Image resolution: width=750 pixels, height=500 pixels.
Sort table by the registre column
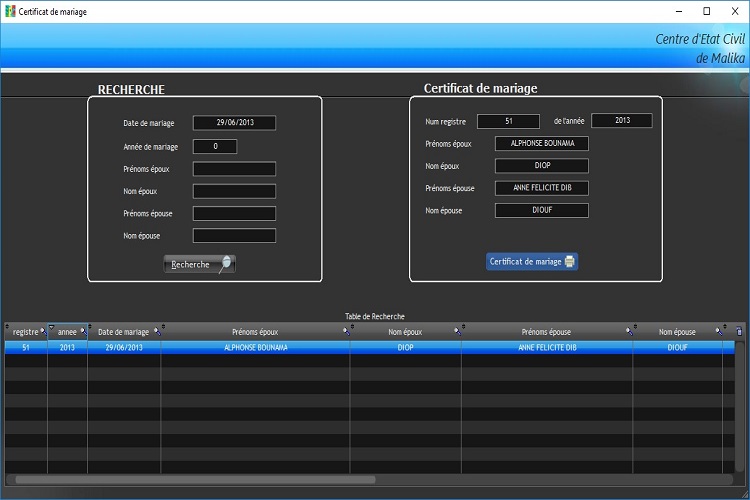pos(25,332)
